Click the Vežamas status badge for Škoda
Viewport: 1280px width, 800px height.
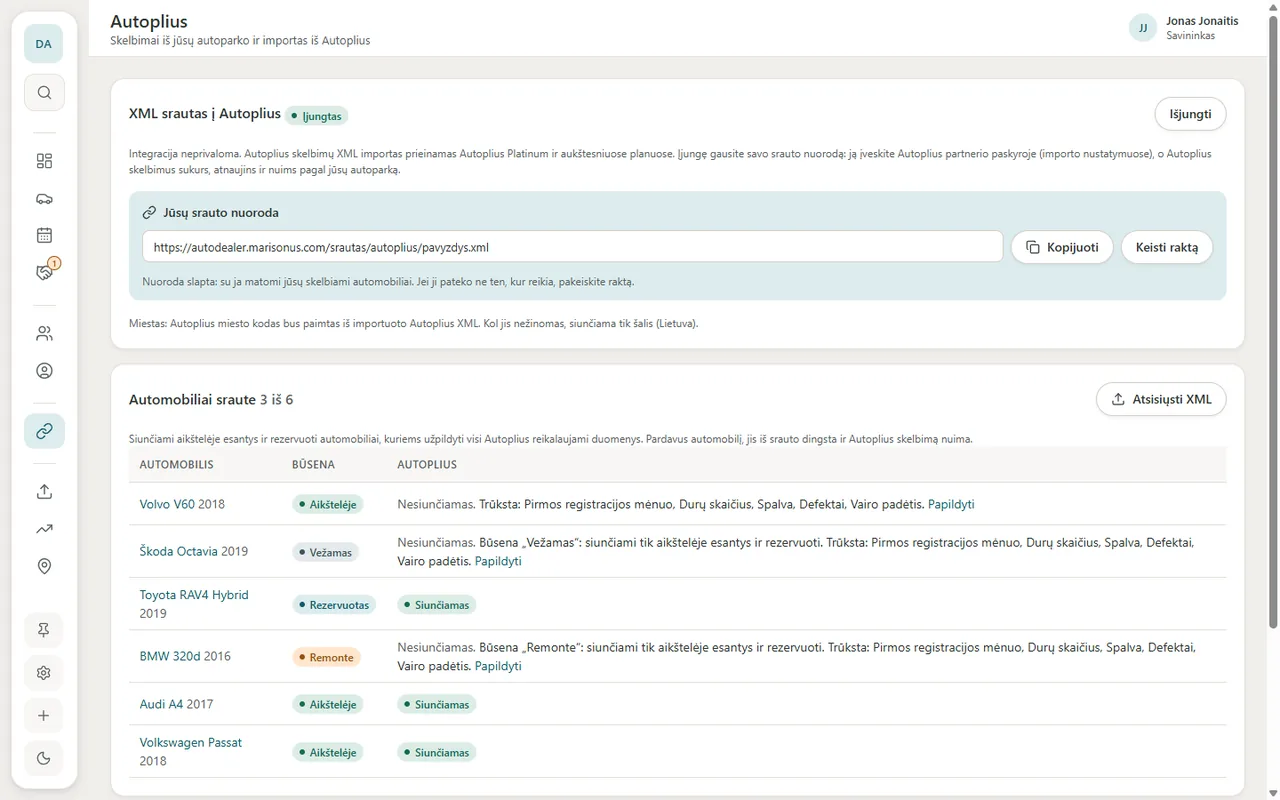[x=327, y=552]
